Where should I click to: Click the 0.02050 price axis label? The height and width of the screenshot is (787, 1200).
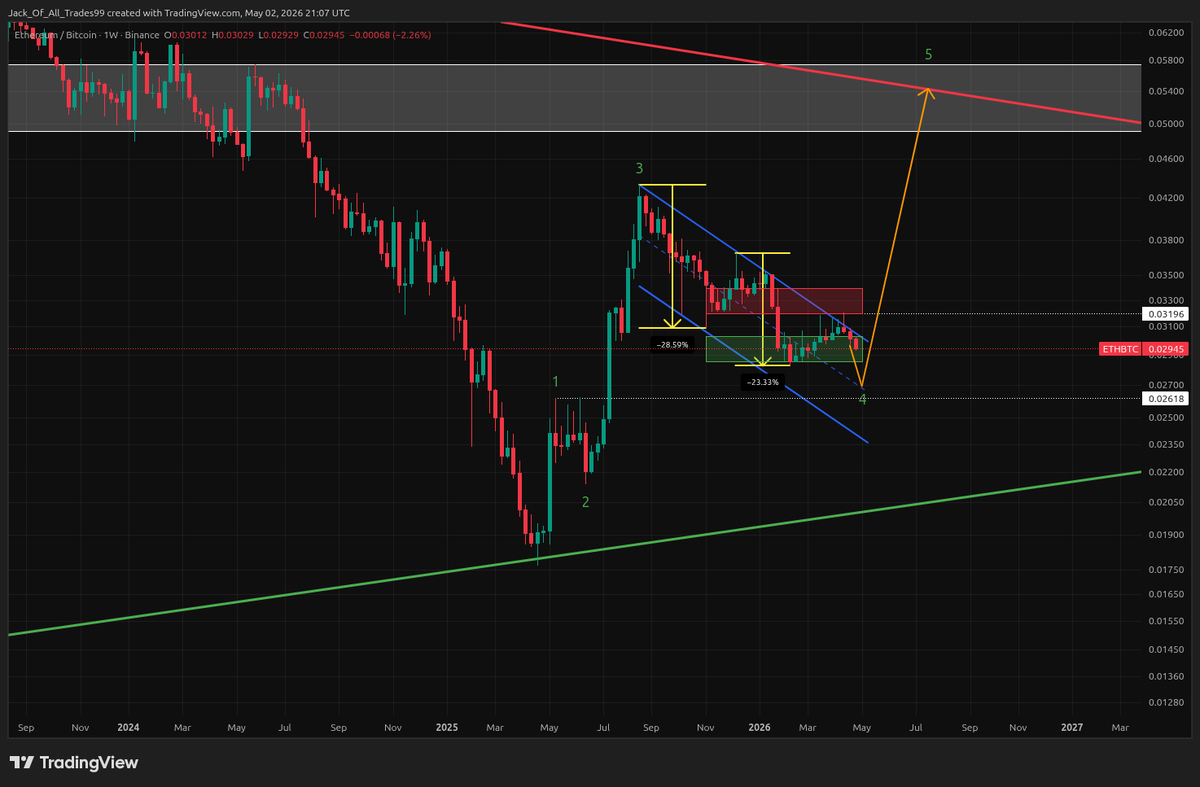[x=1165, y=502]
